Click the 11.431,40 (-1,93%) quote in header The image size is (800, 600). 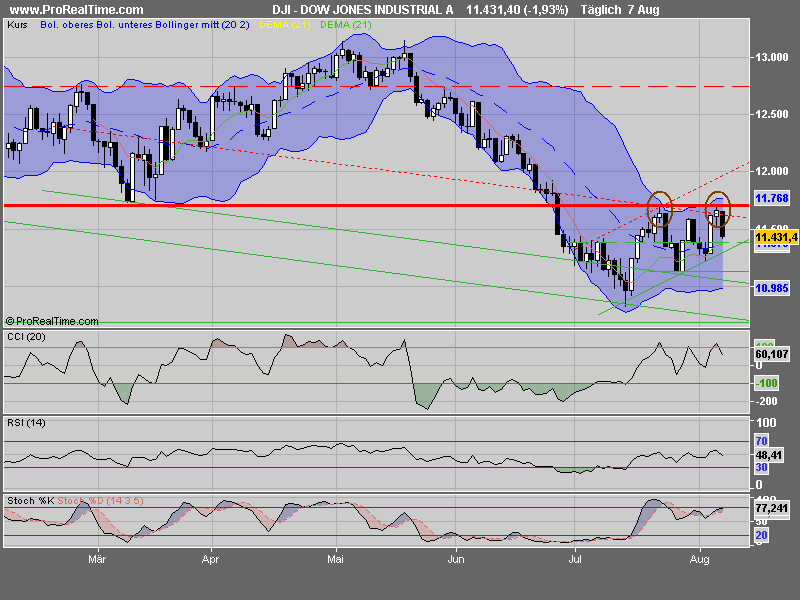(x=517, y=10)
